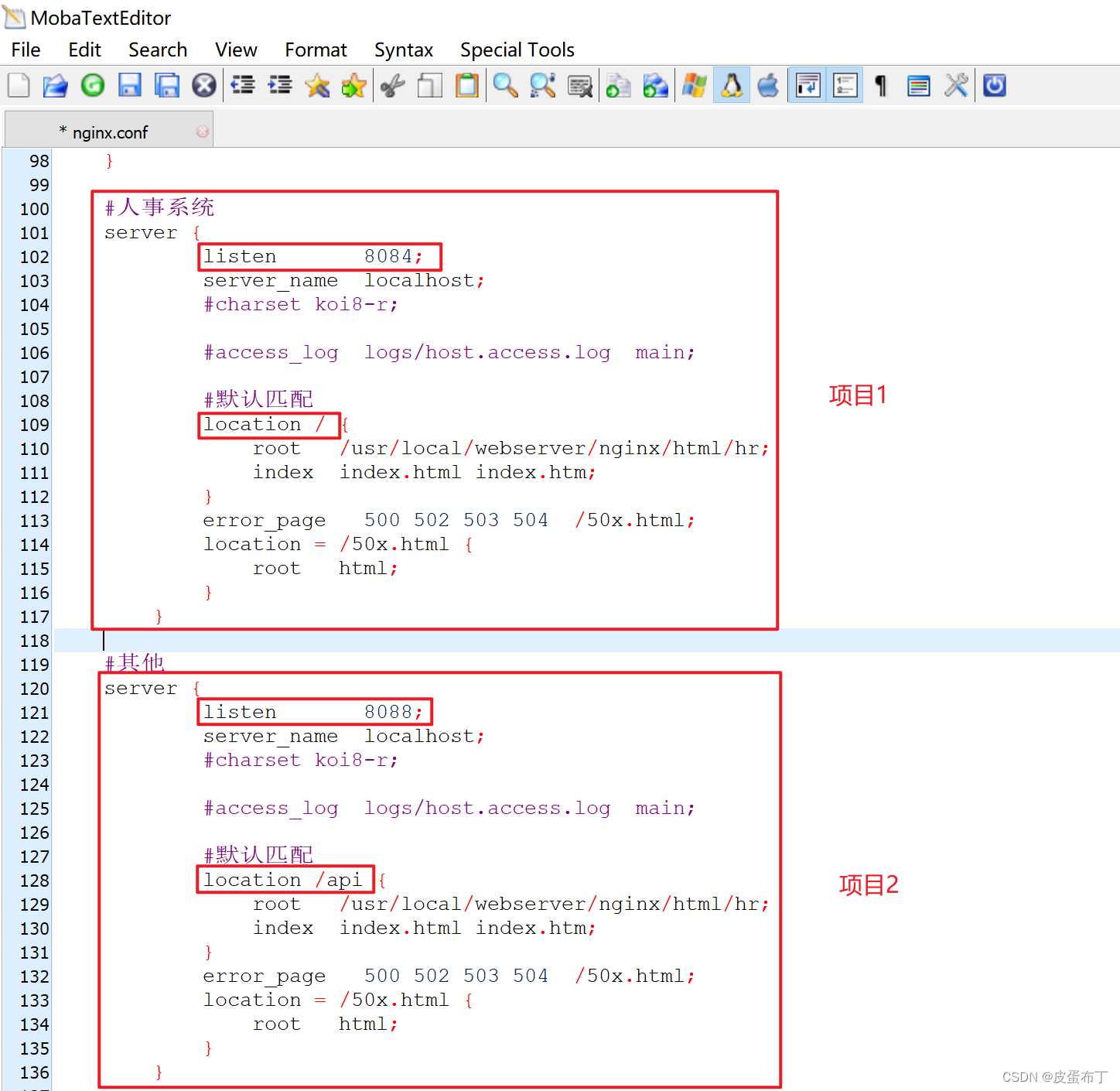Toggle word wrap mode
The height and width of the screenshot is (1091, 1120).
click(807, 85)
